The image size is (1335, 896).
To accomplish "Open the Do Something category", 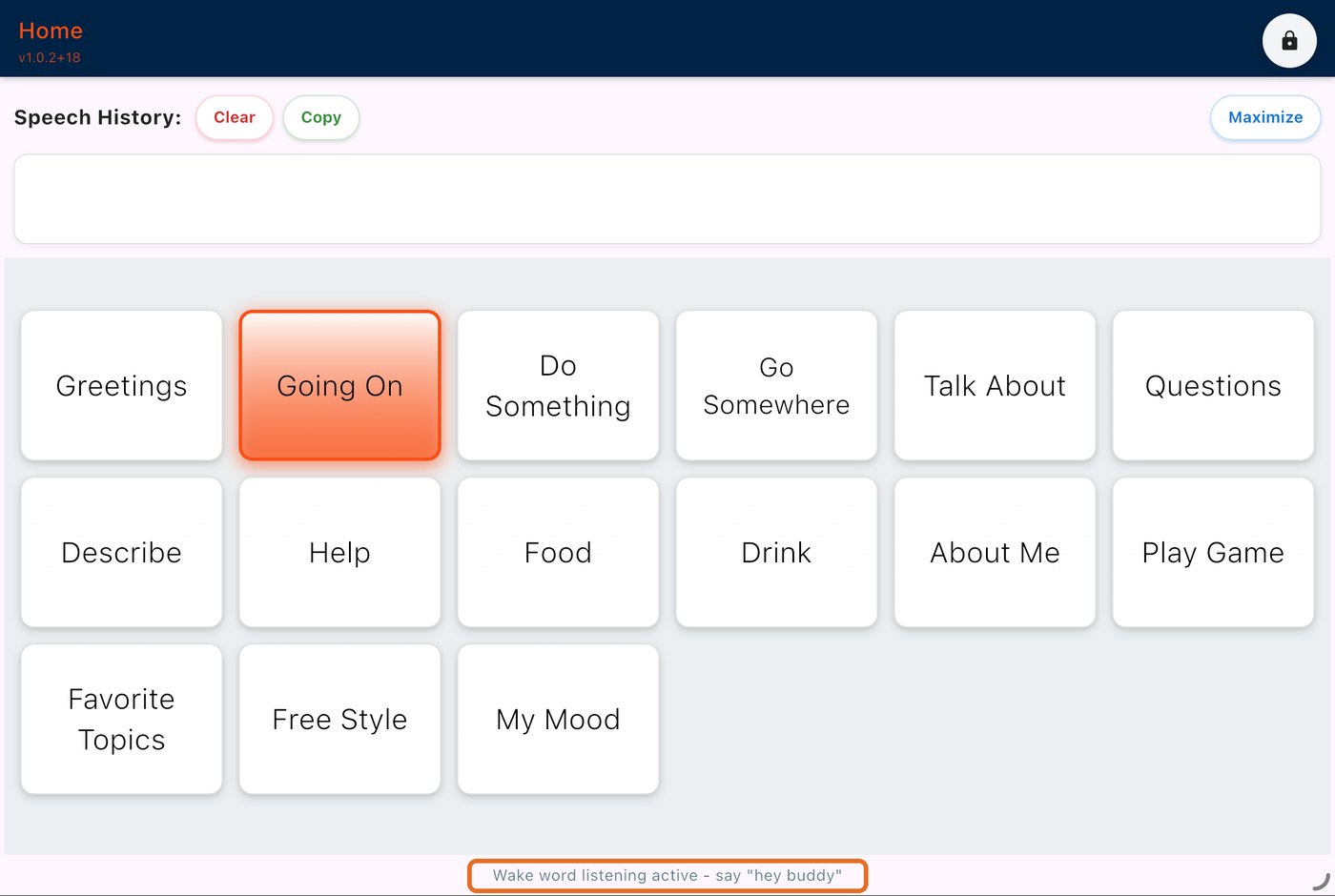I will [x=558, y=385].
